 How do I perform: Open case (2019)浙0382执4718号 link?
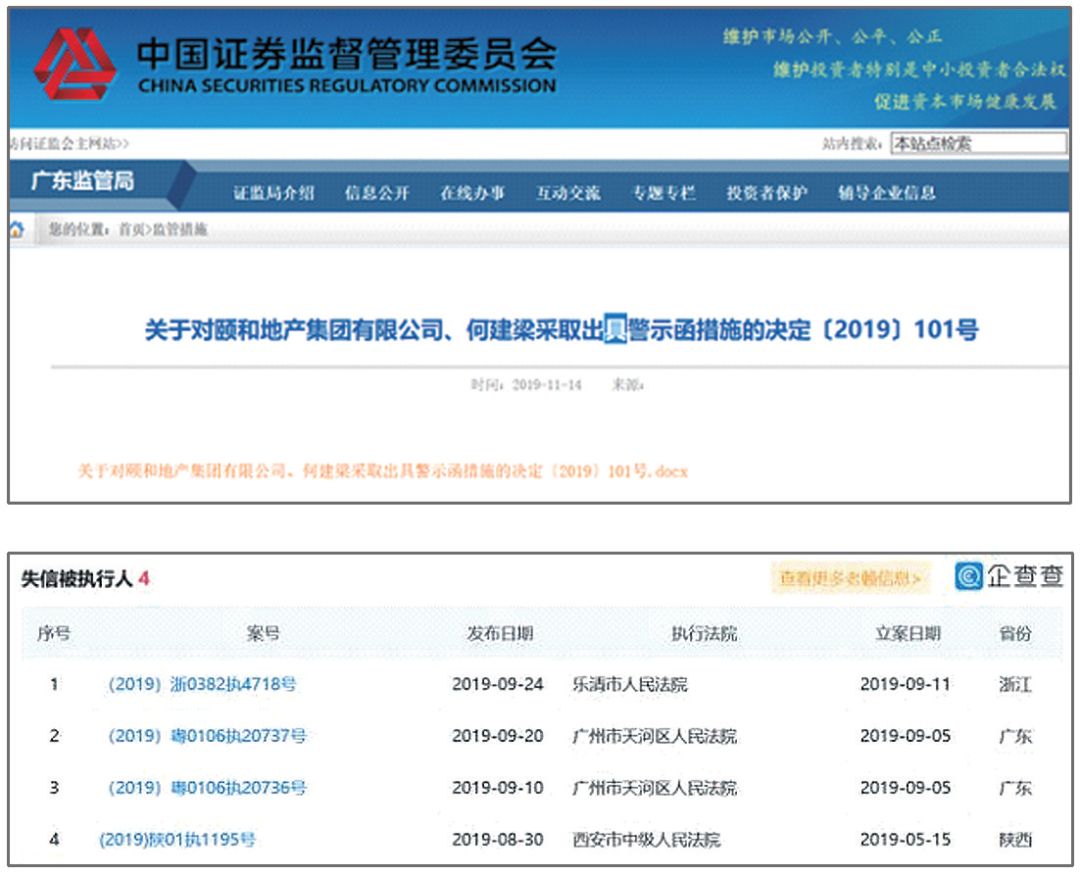pos(202,685)
